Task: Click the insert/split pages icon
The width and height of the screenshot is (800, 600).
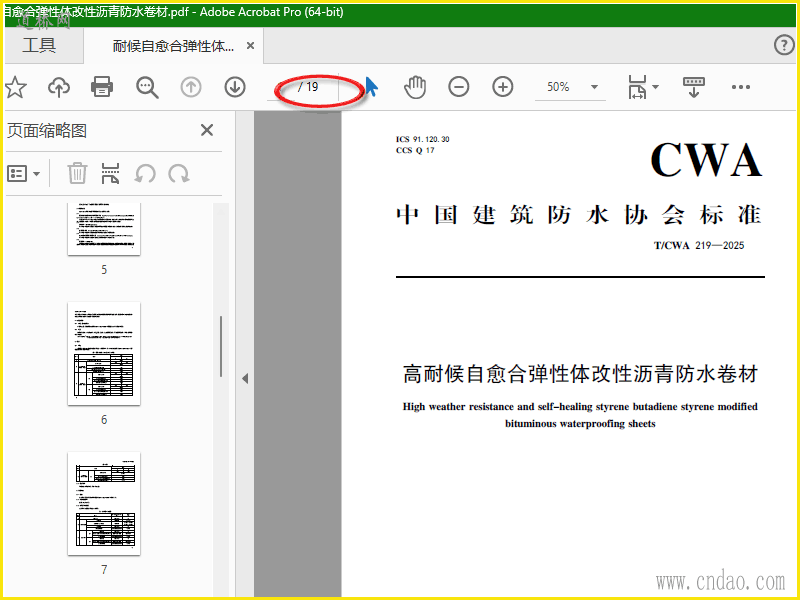Action: [x=110, y=173]
